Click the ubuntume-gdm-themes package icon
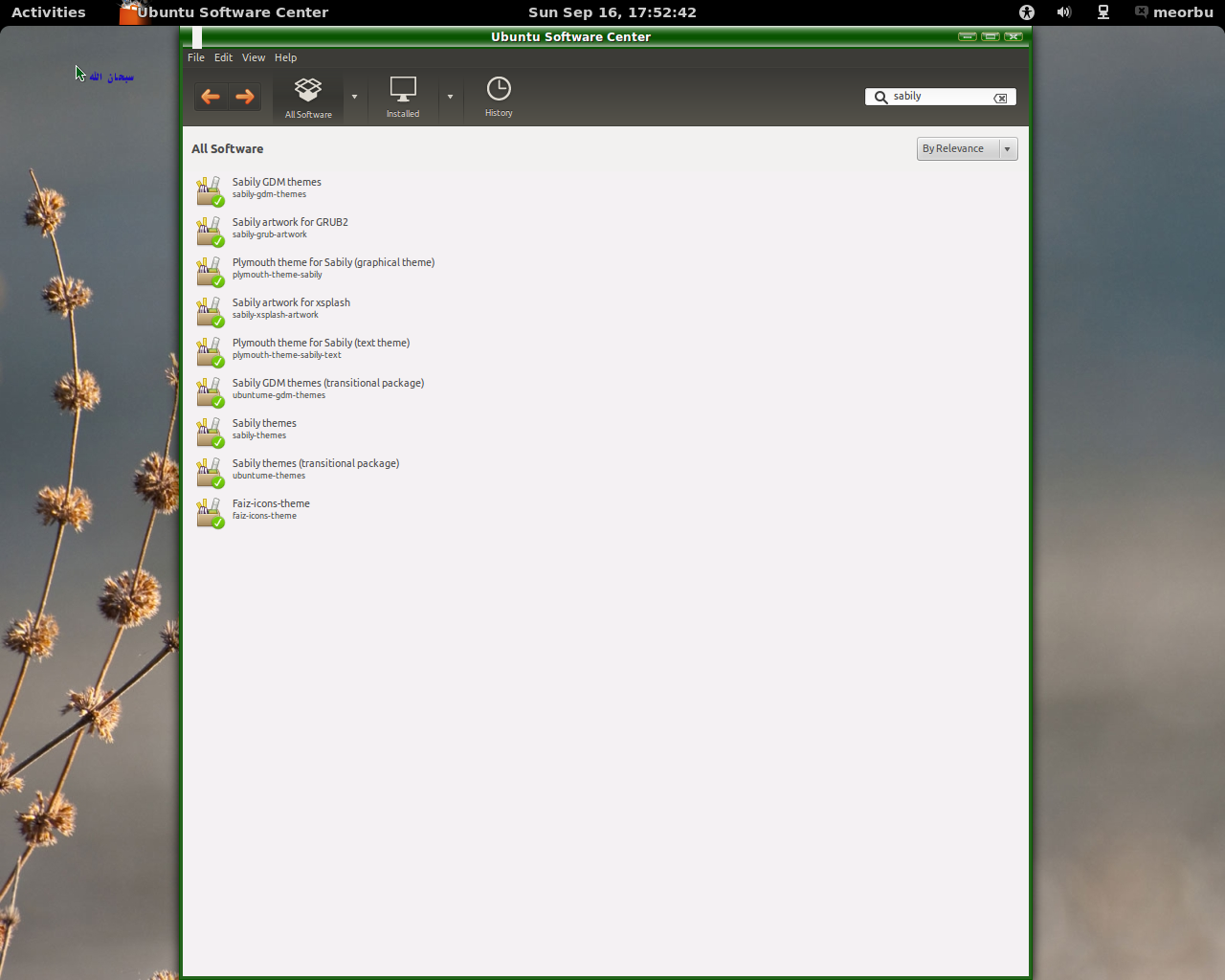This screenshot has width=1225, height=980. coord(210,391)
